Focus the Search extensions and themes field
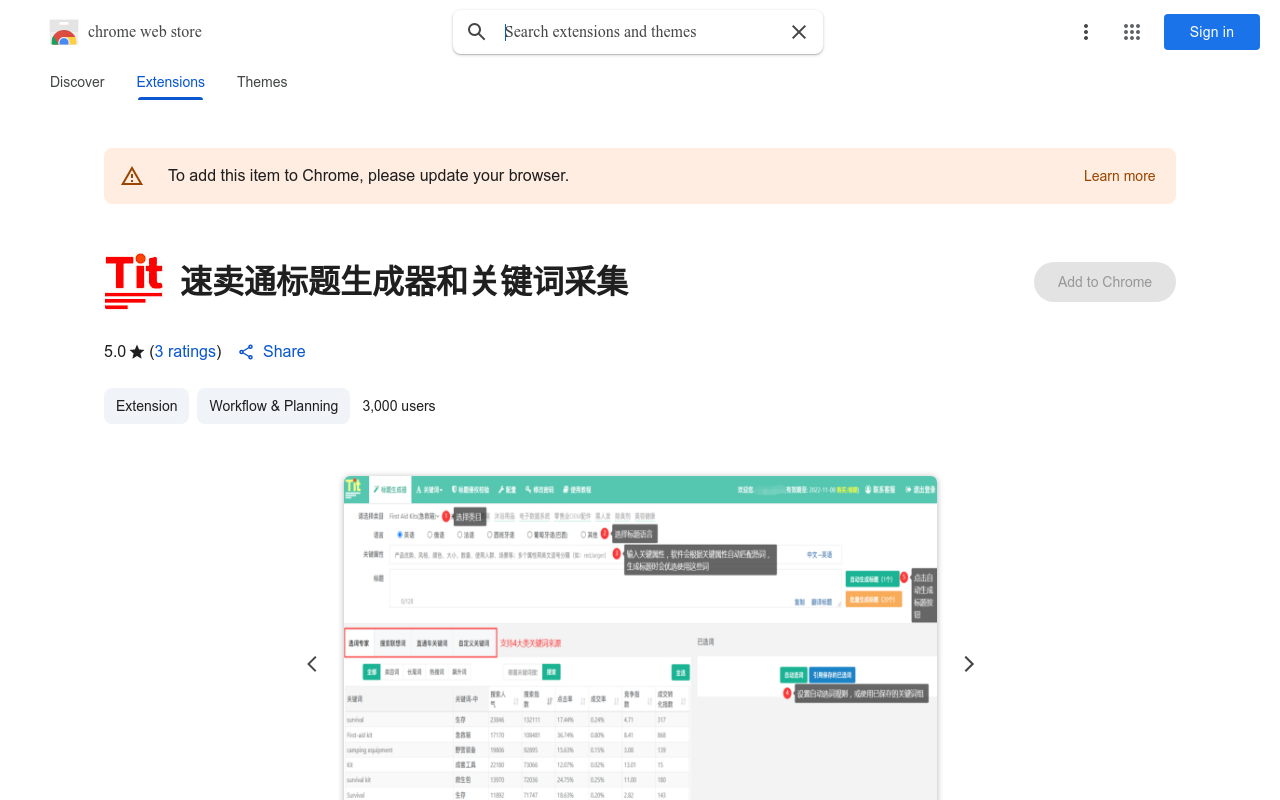The image size is (1280, 800). pyautogui.click(x=640, y=32)
